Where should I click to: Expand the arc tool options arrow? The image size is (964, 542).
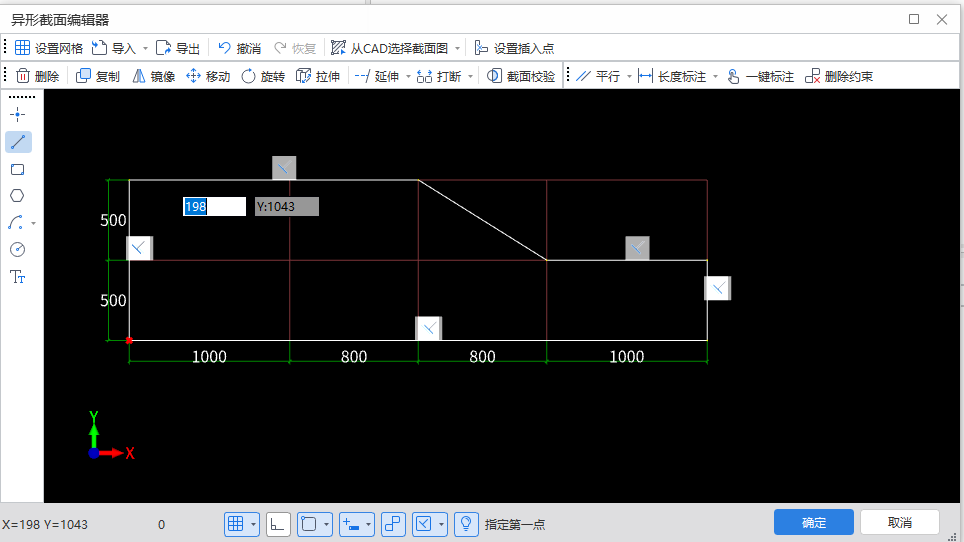click(x=33, y=223)
